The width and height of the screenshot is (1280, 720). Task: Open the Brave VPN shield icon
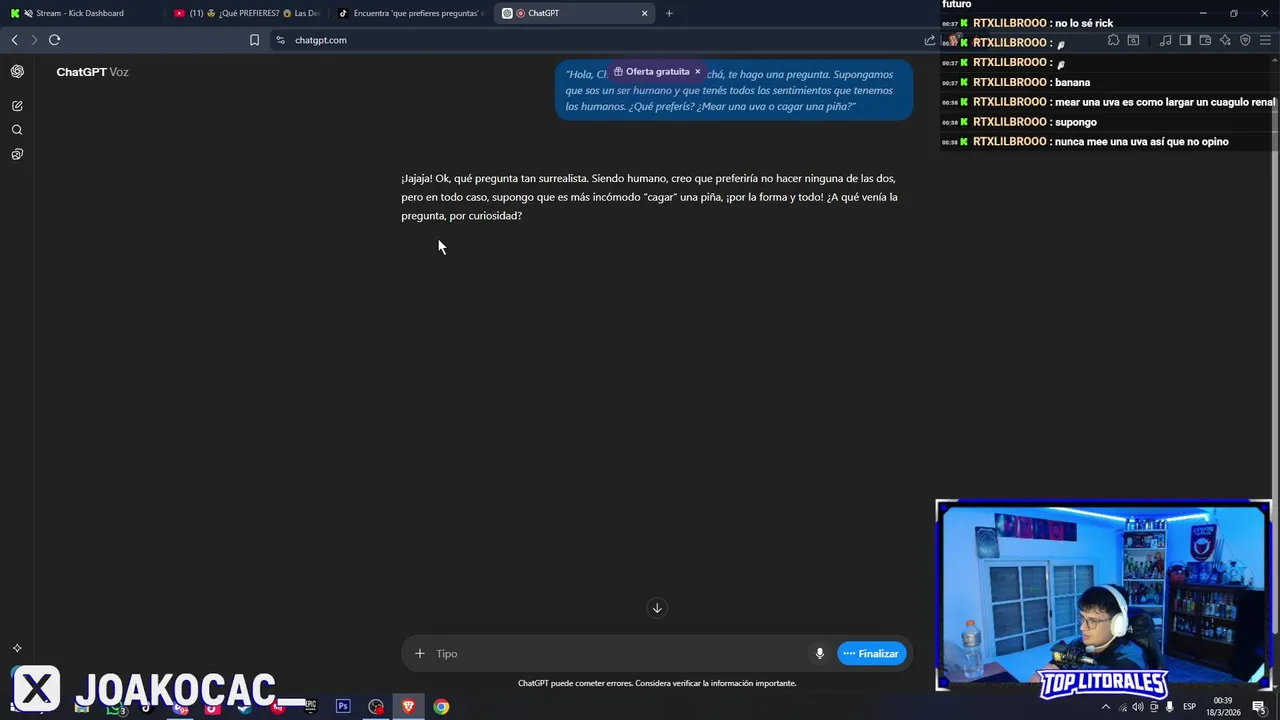point(1245,40)
